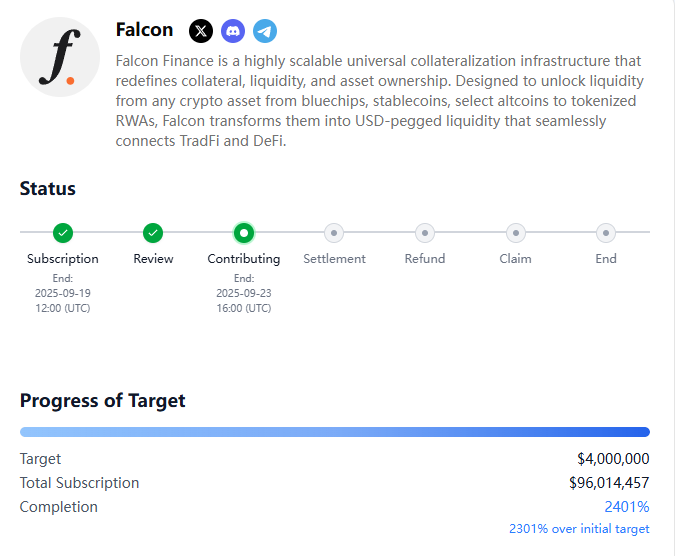The width and height of the screenshot is (675, 556).
Task: Open Falcon's X (Twitter) profile icon
Action: pyautogui.click(x=201, y=31)
